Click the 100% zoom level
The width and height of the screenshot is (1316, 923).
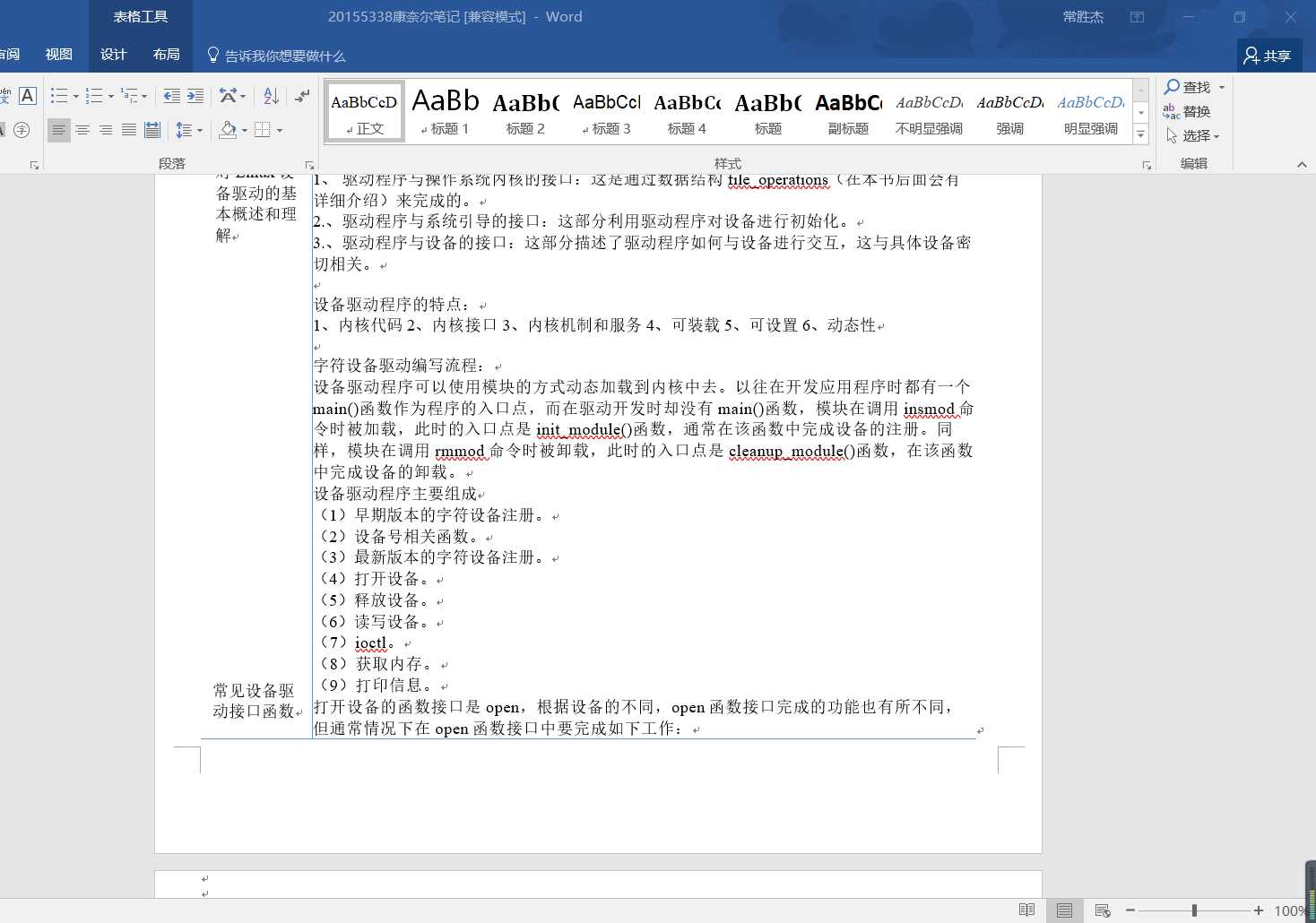tap(1290, 910)
